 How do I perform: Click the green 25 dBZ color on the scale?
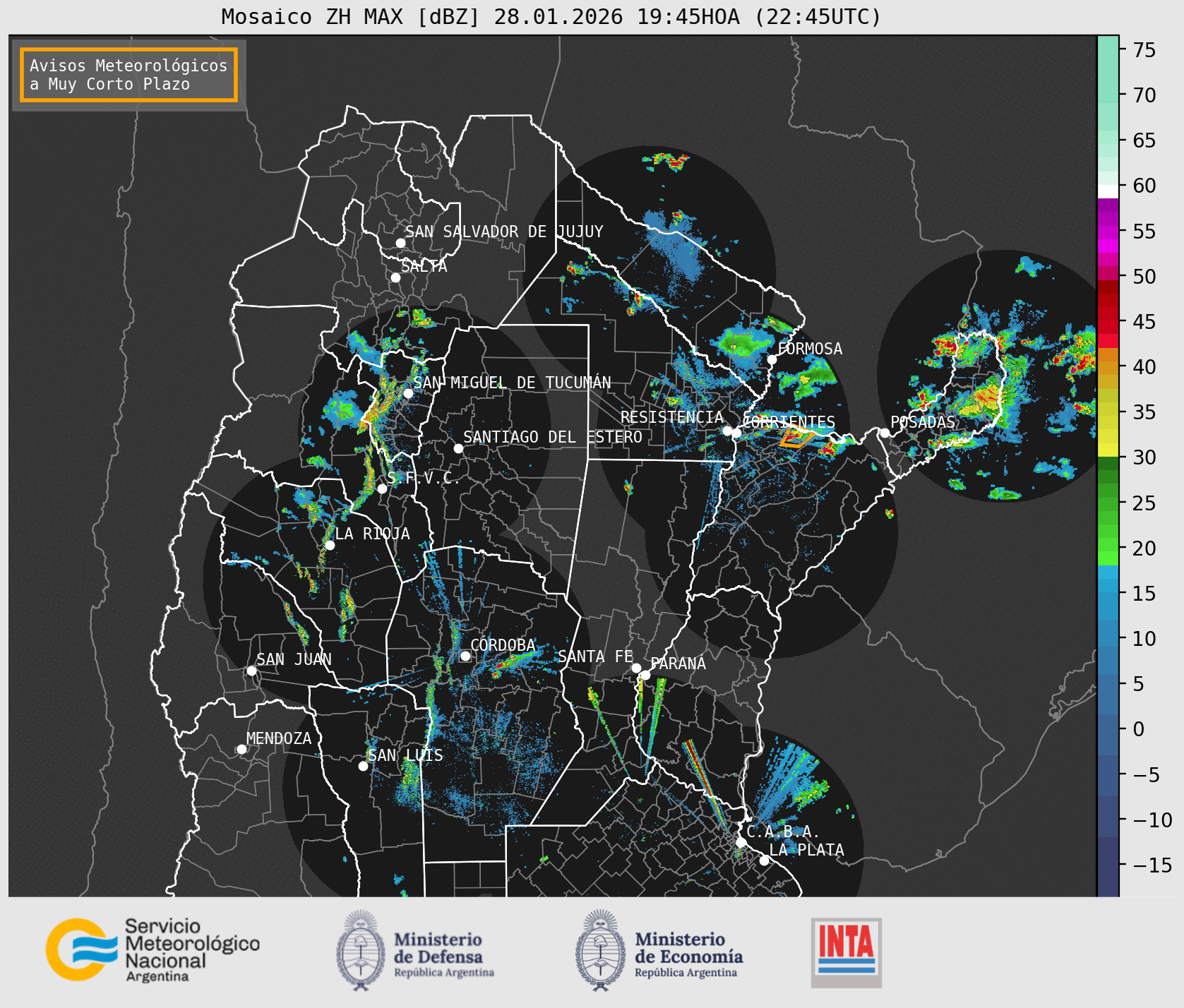click(x=1108, y=503)
